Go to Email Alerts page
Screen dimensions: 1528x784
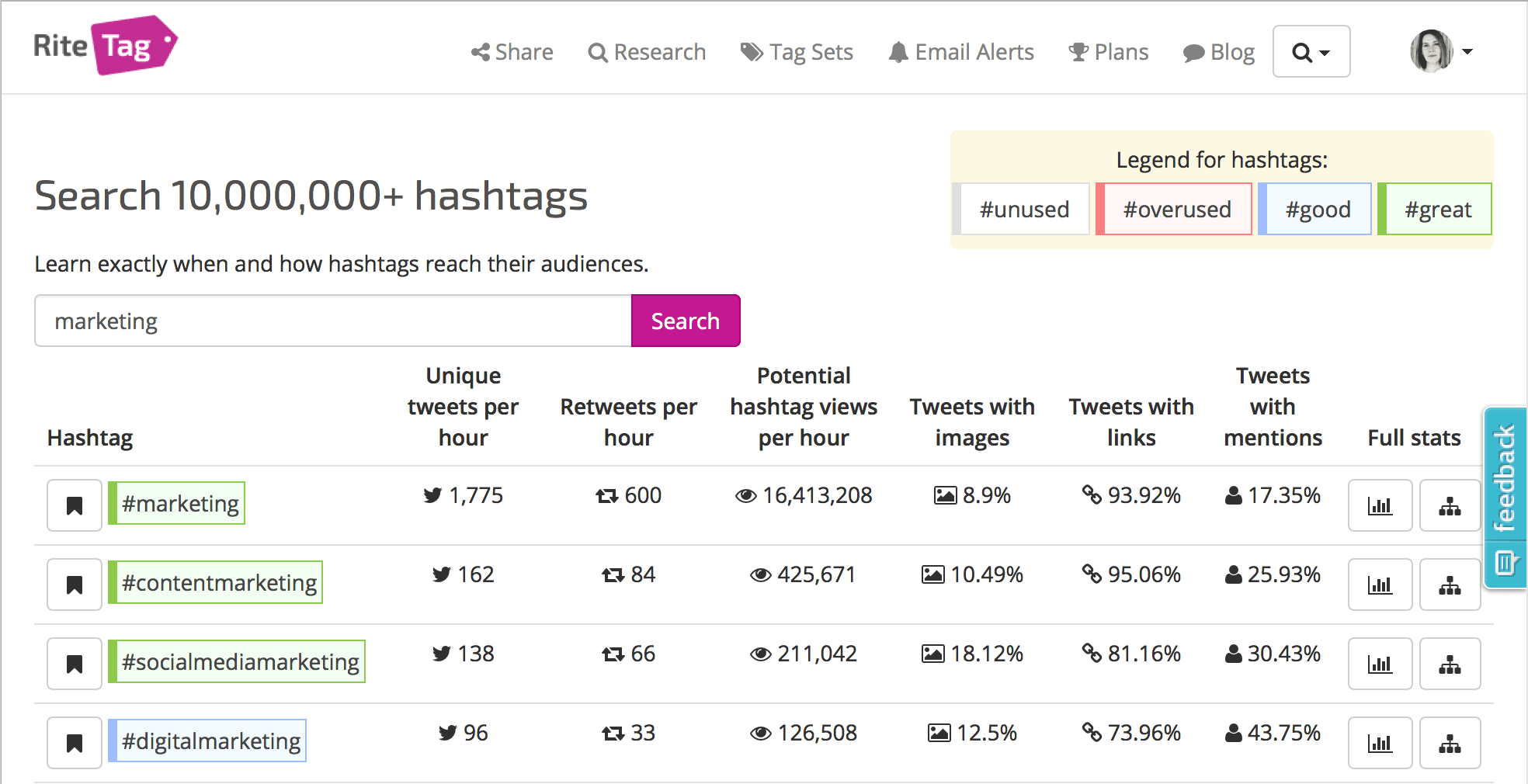961,52
